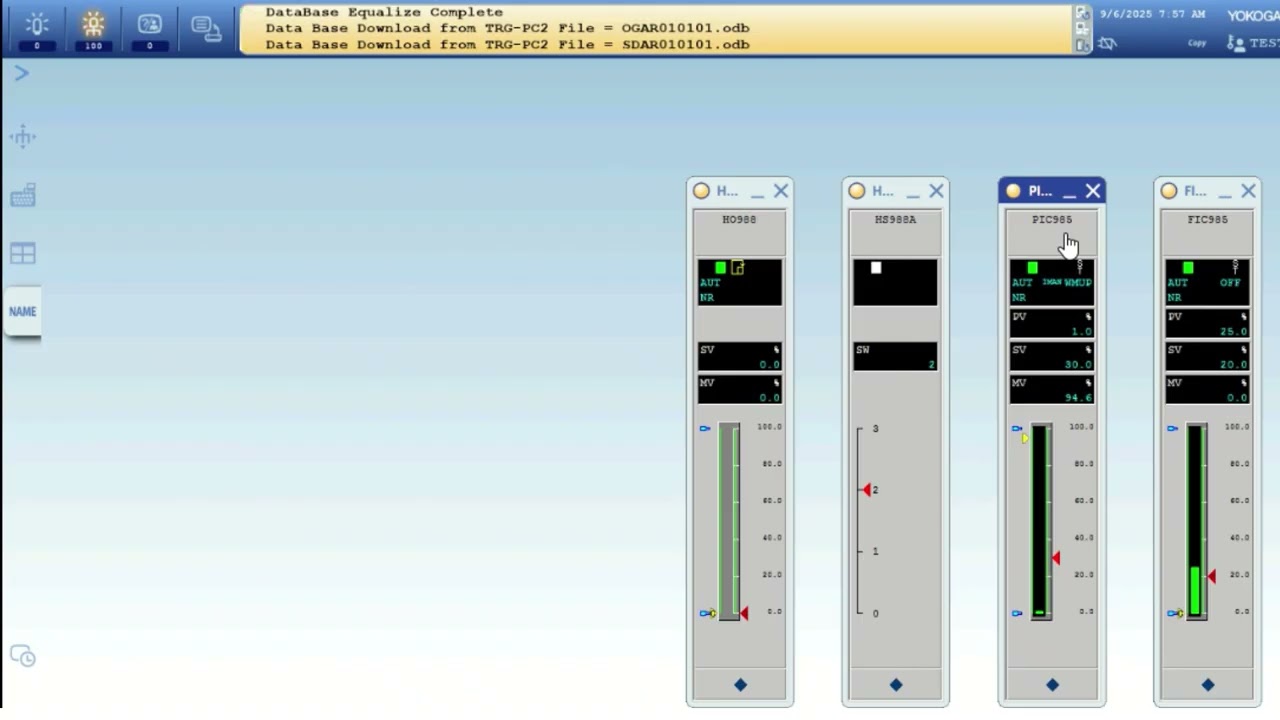Viewport: 1280px width, 720px height.
Task: Open the history clock icon at bottom left
Action: point(23,656)
